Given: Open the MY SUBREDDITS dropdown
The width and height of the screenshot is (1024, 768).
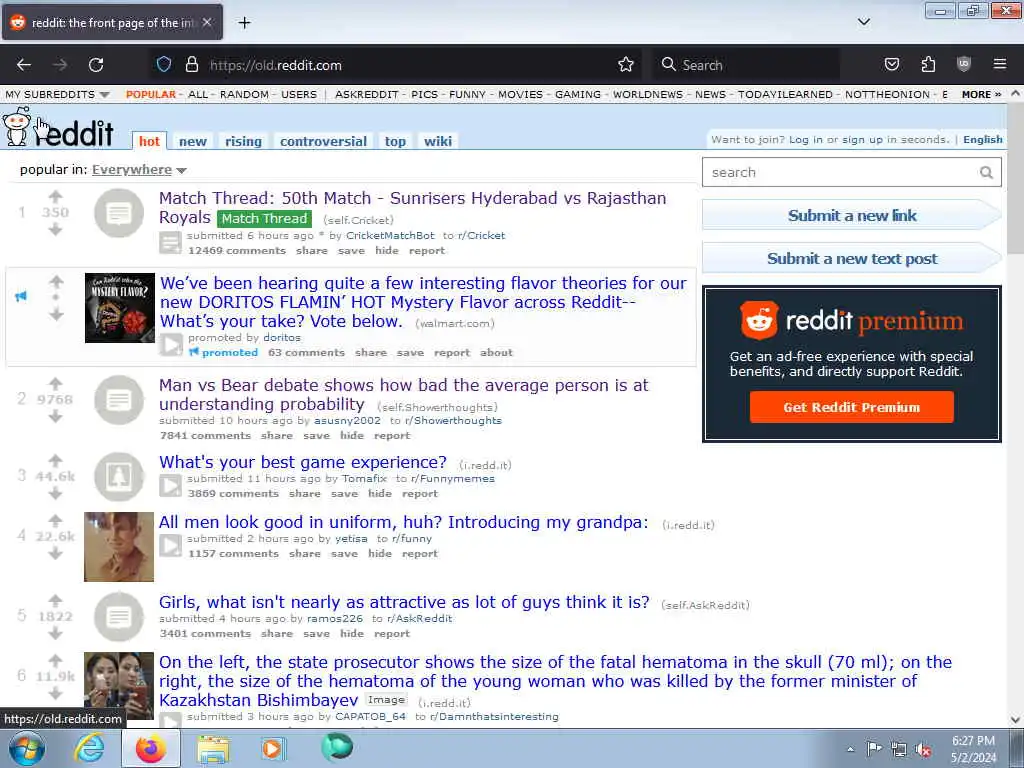Looking at the screenshot, I should tap(57, 94).
